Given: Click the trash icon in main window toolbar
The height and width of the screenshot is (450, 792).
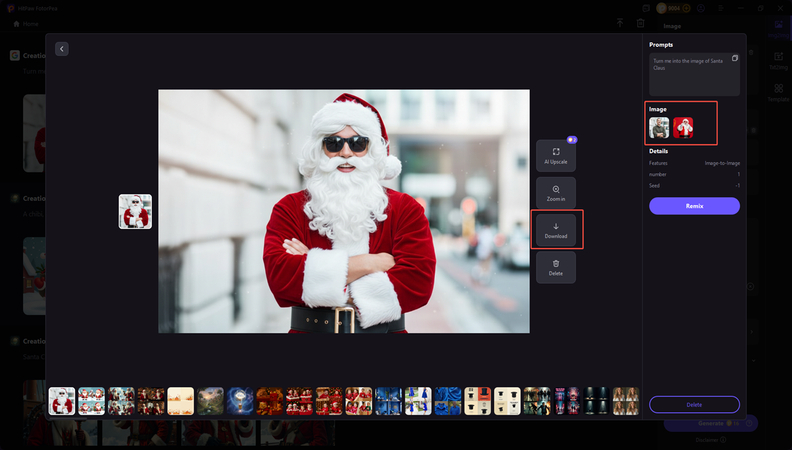Looking at the screenshot, I should tap(640, 23).
